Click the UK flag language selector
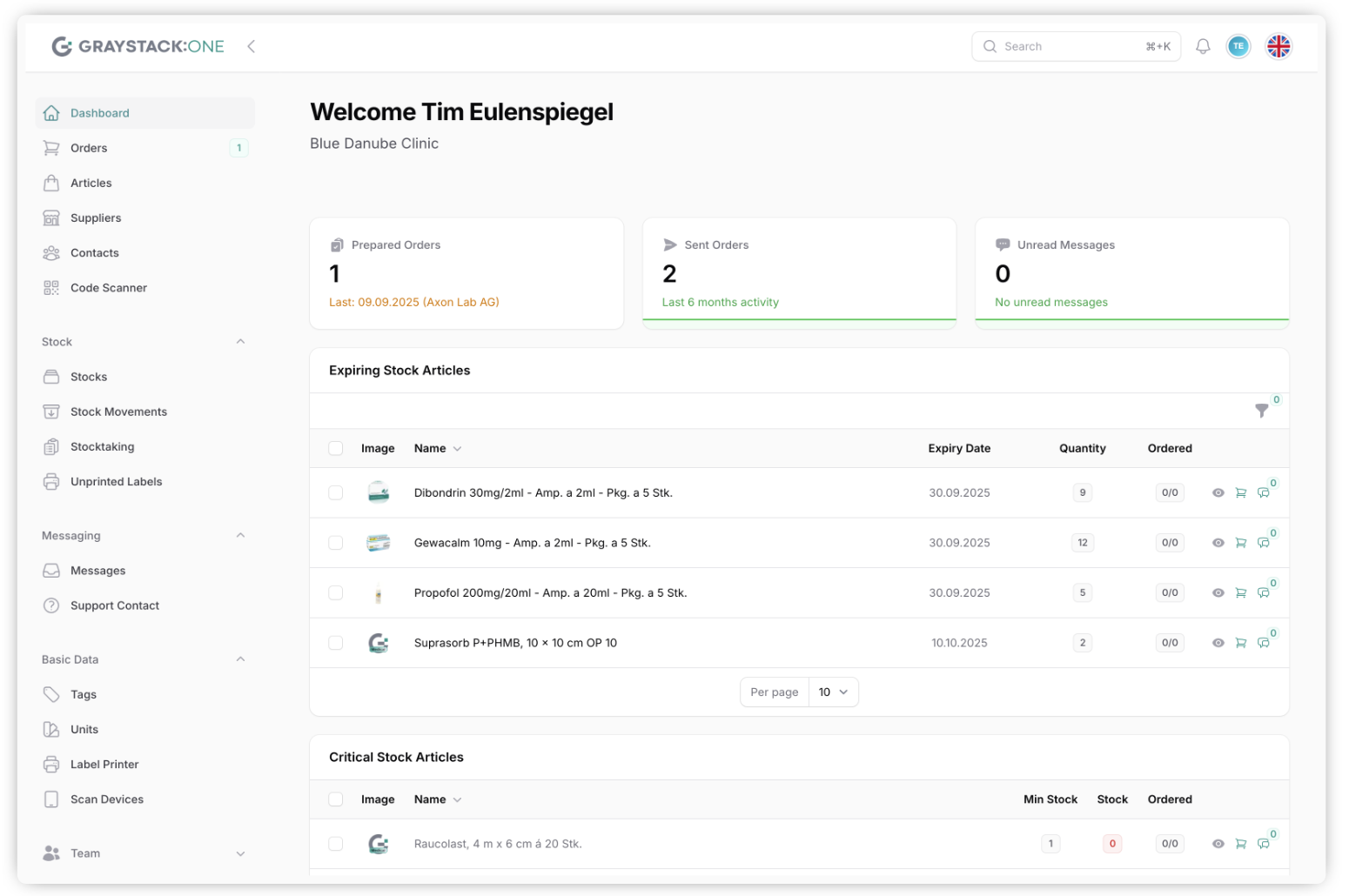 pyautogui.click(x=1278, y=47)
